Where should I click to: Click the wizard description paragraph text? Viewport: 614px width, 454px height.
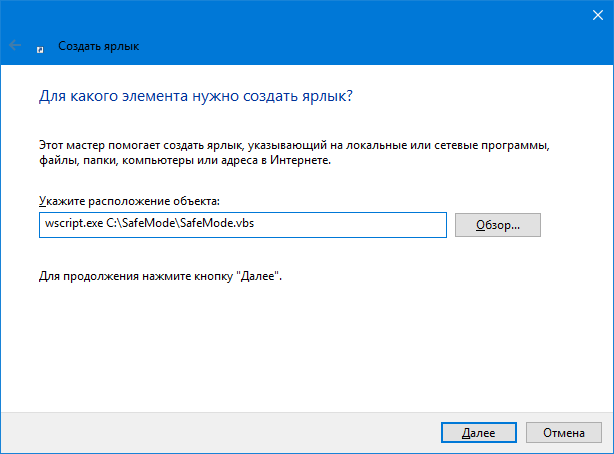(294, 153)
